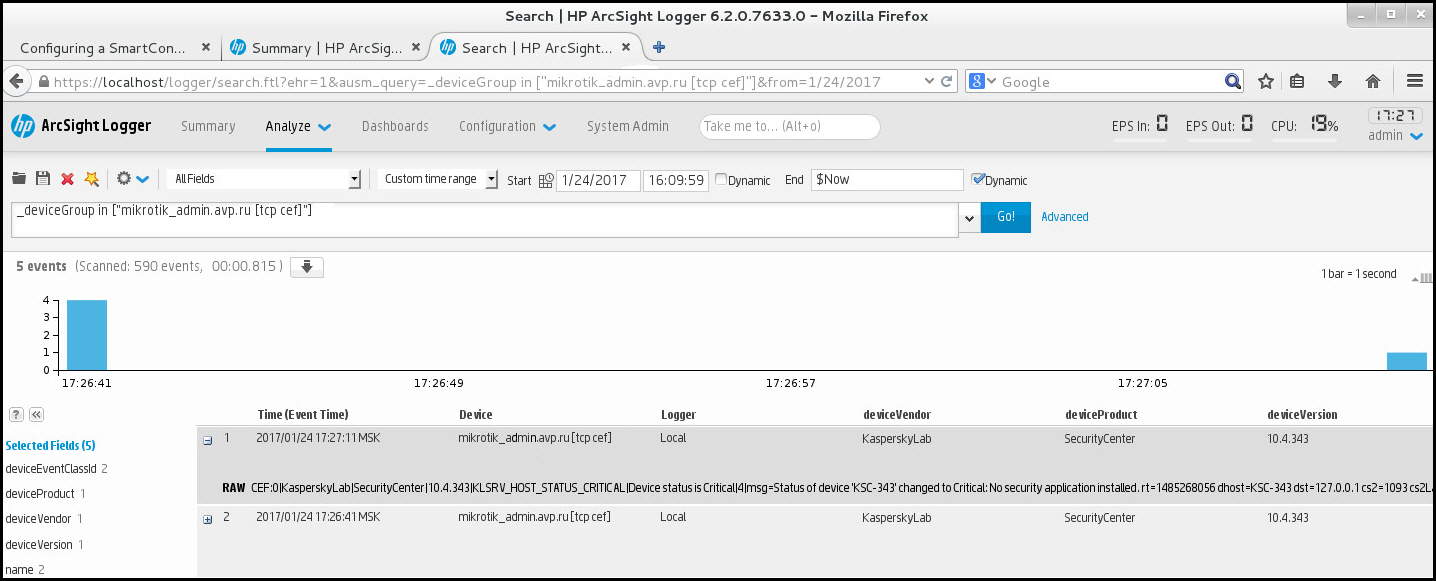Click the yellow star wand search icon
Viewport: 1436px width, 581px height.
click(90, 177)
